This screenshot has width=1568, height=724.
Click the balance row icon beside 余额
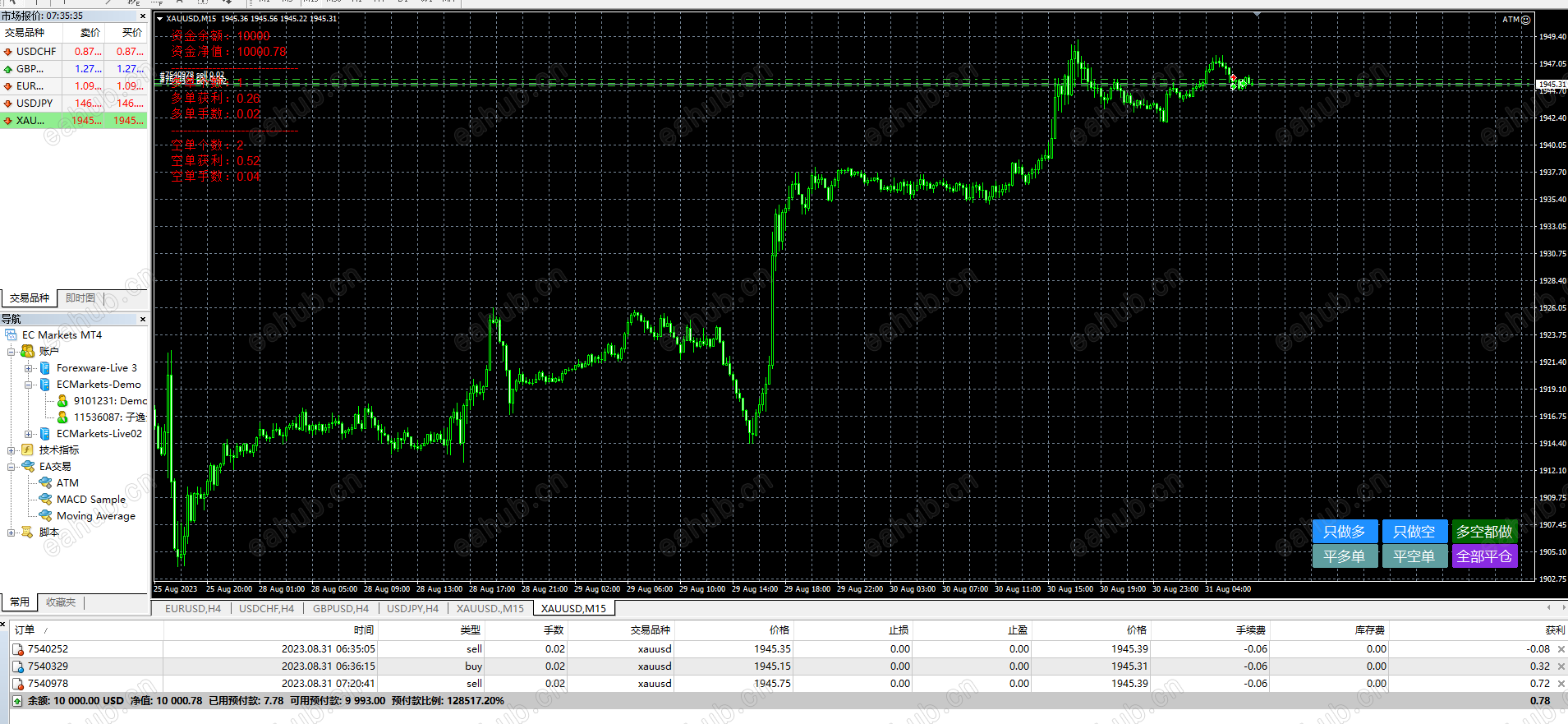point(17,701)
